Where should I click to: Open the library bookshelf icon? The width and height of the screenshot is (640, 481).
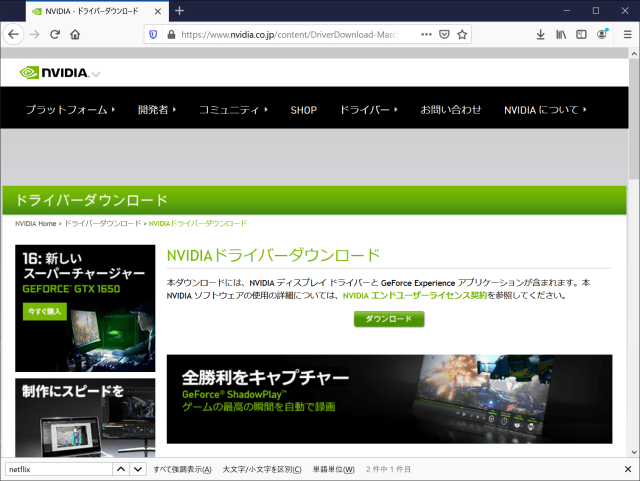pos(561,34)
